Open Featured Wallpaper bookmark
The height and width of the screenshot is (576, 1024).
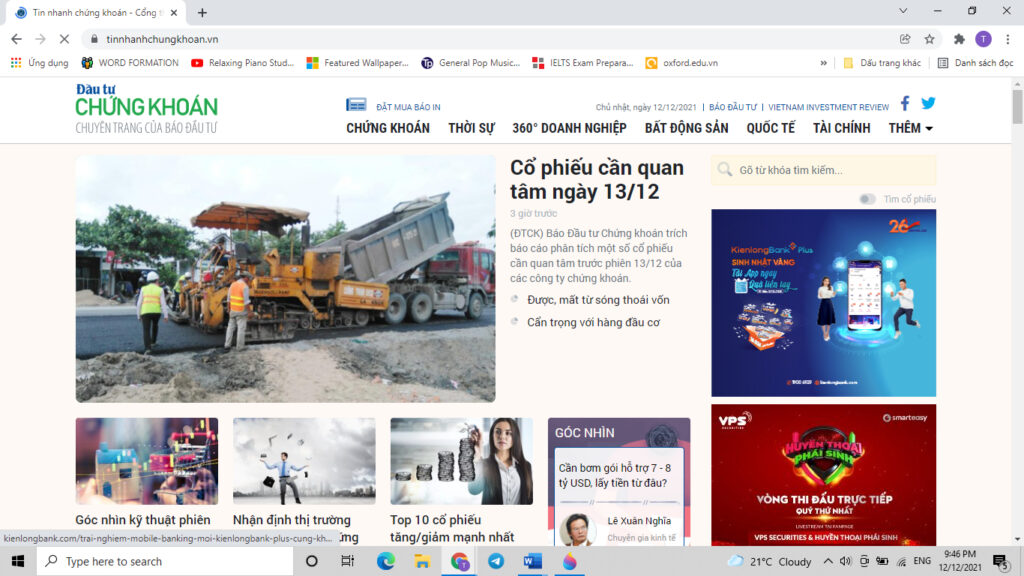[x=357, y=63]
